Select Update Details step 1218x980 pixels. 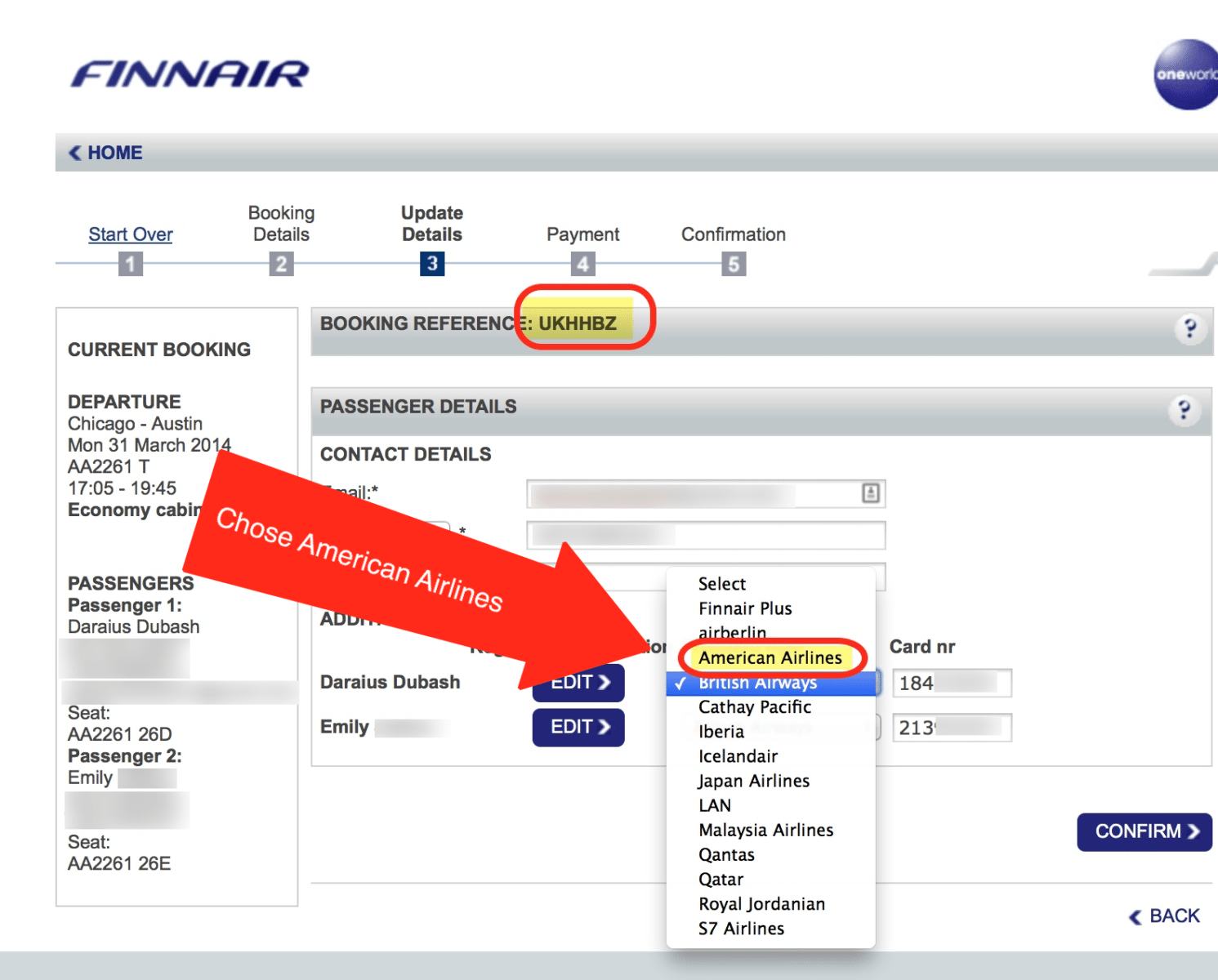coord(432,224)
